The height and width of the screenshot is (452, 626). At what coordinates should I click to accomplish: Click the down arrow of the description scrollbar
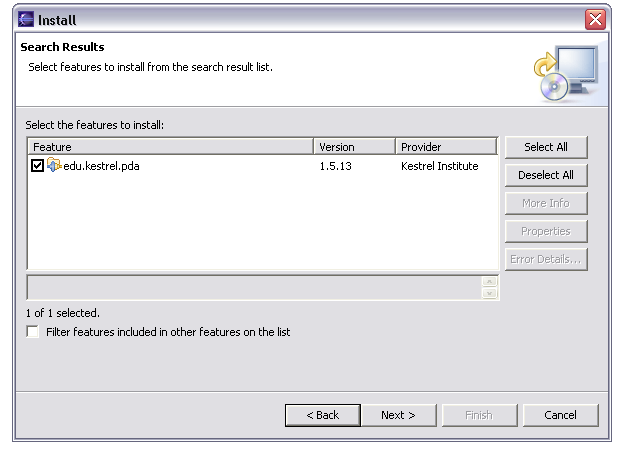[489, 292]
